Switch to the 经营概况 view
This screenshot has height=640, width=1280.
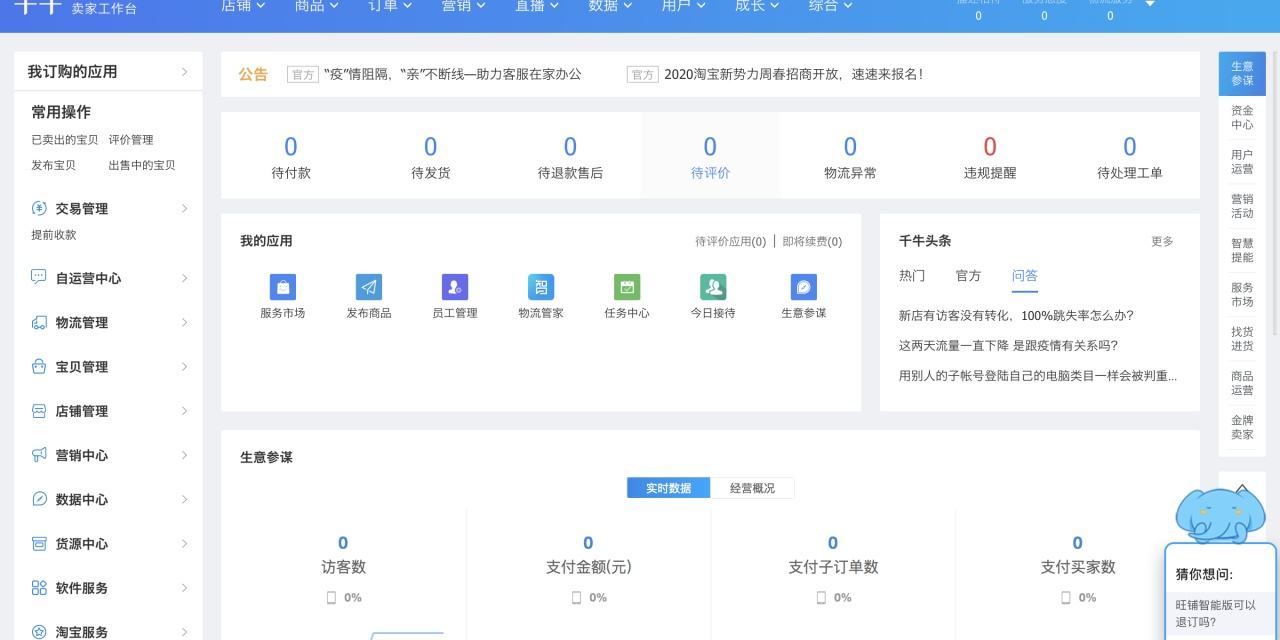coord(752,488)
